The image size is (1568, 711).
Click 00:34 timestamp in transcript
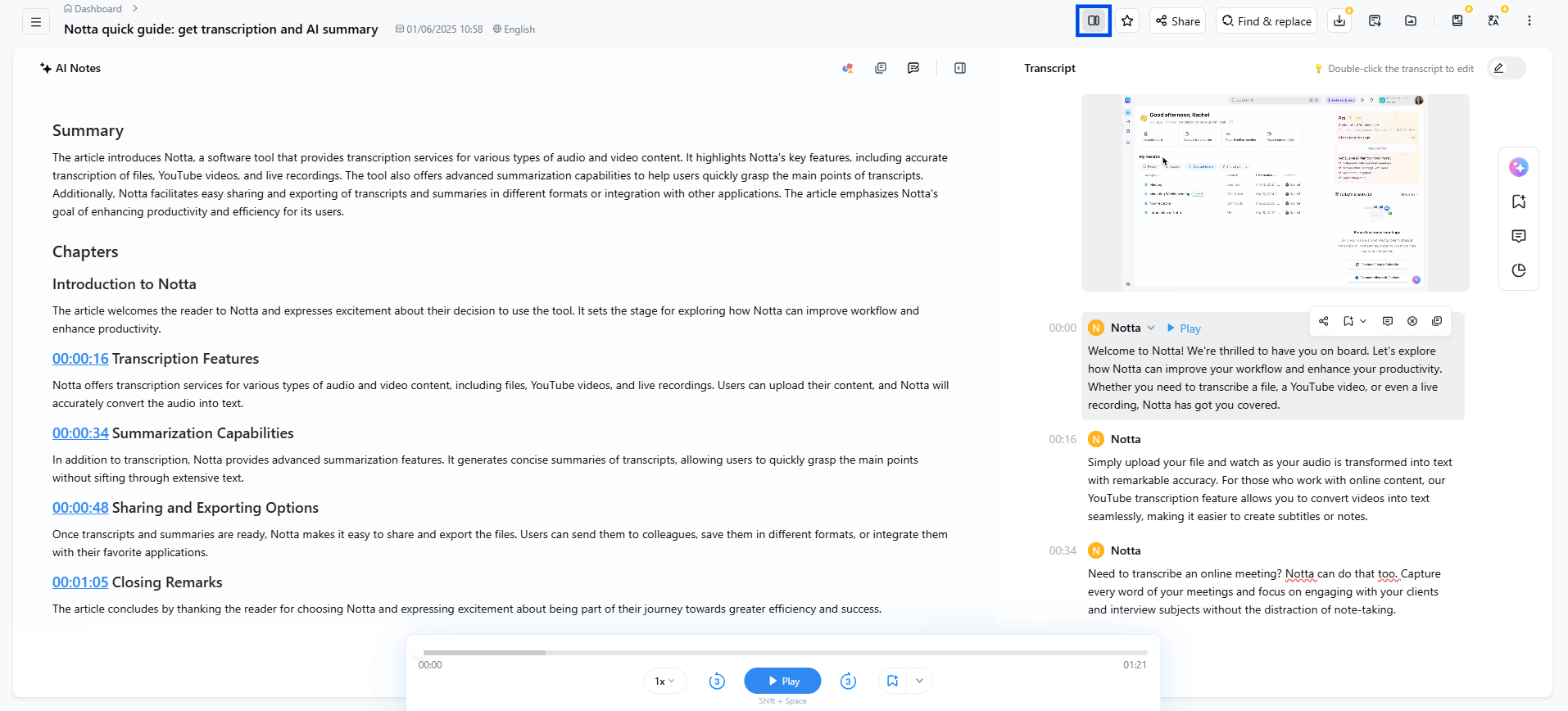tap(1063, 551)
